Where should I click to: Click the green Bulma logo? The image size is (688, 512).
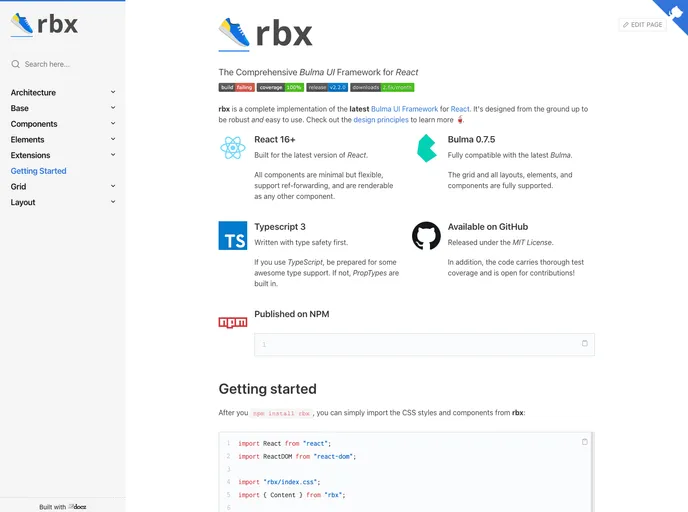pos(426,148)
